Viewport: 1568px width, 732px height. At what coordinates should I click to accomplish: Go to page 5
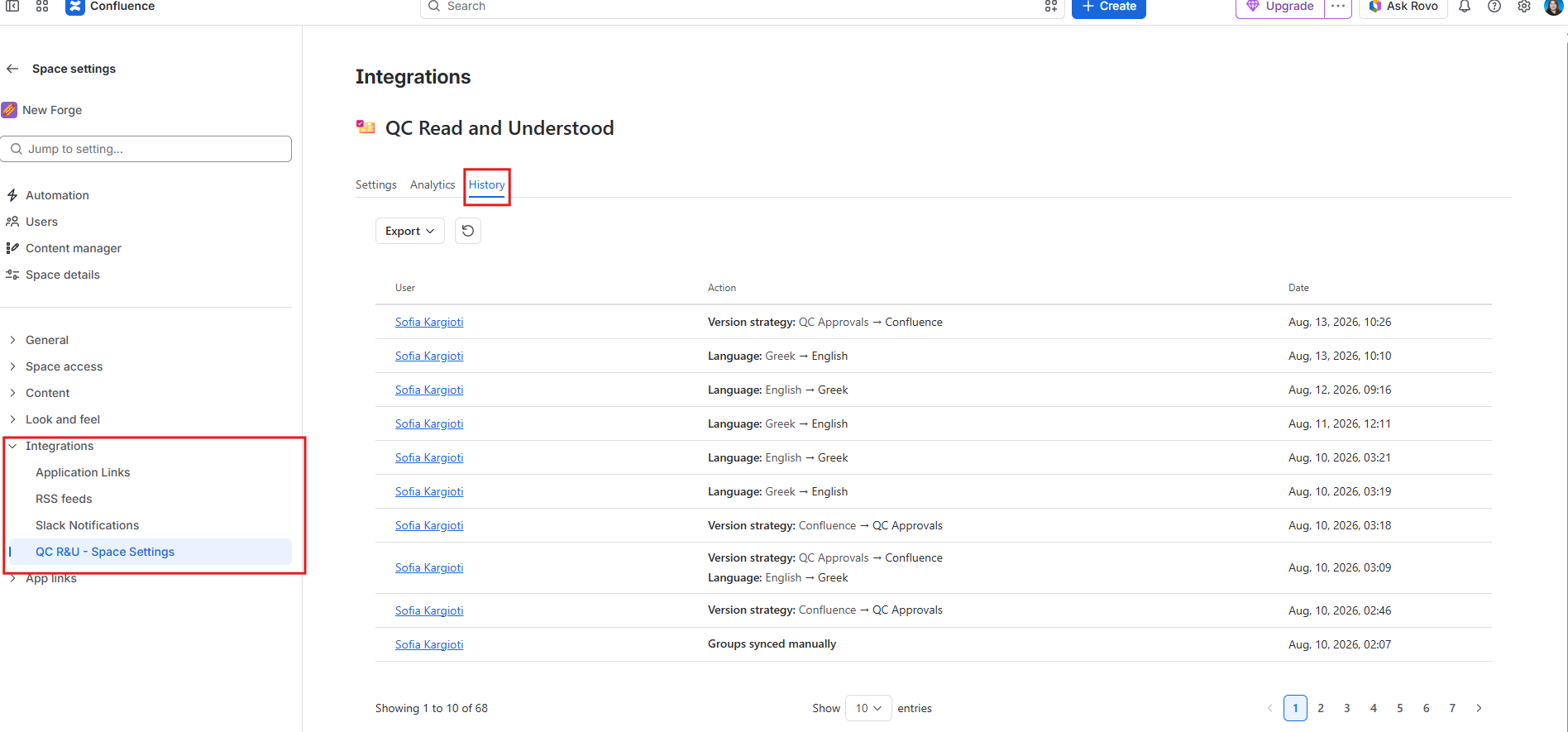click(1400, 708)
